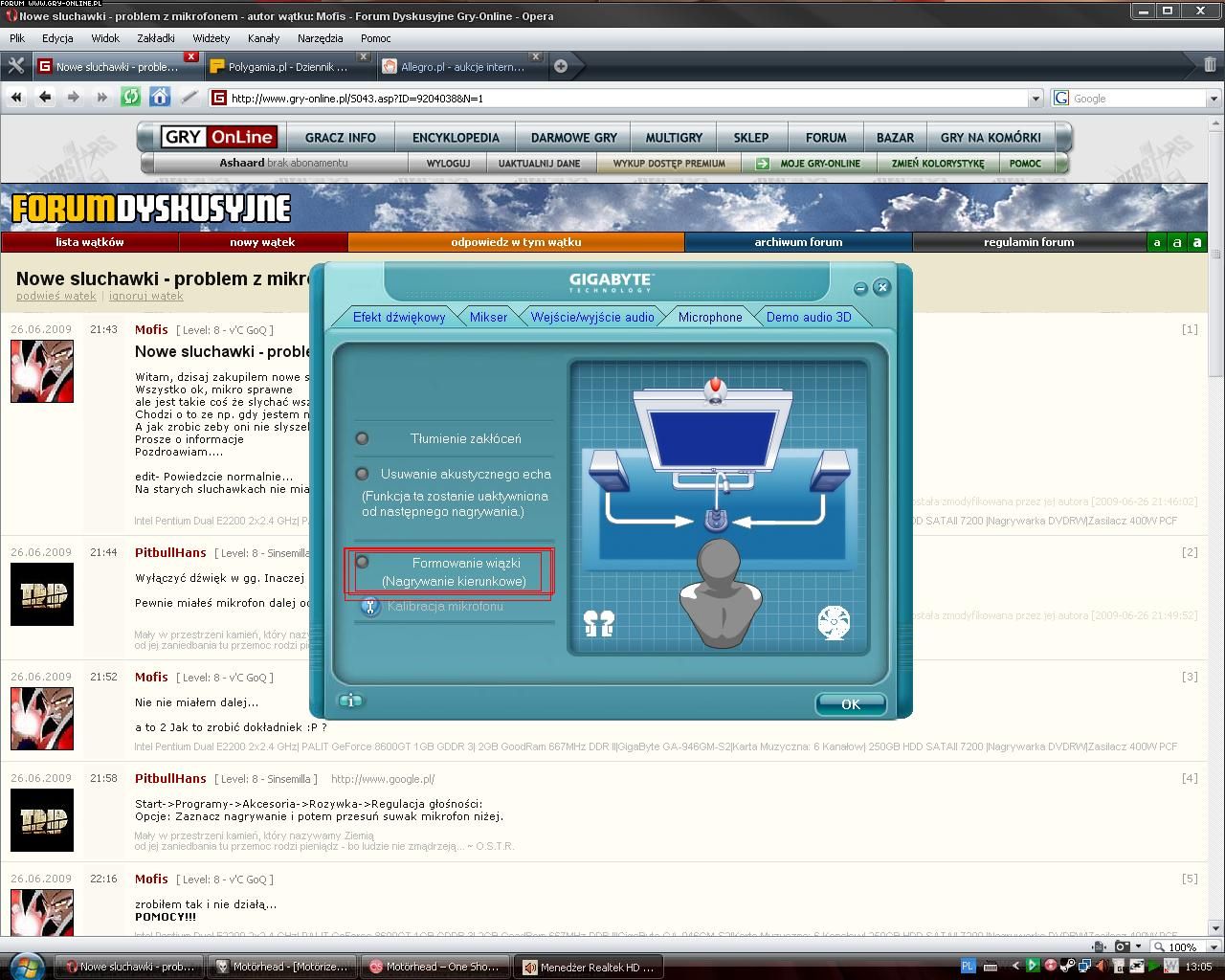This screenshot has width=1225, height=980.
Task: Click the info icon in Gigabyte dialog
Action: 350,701
